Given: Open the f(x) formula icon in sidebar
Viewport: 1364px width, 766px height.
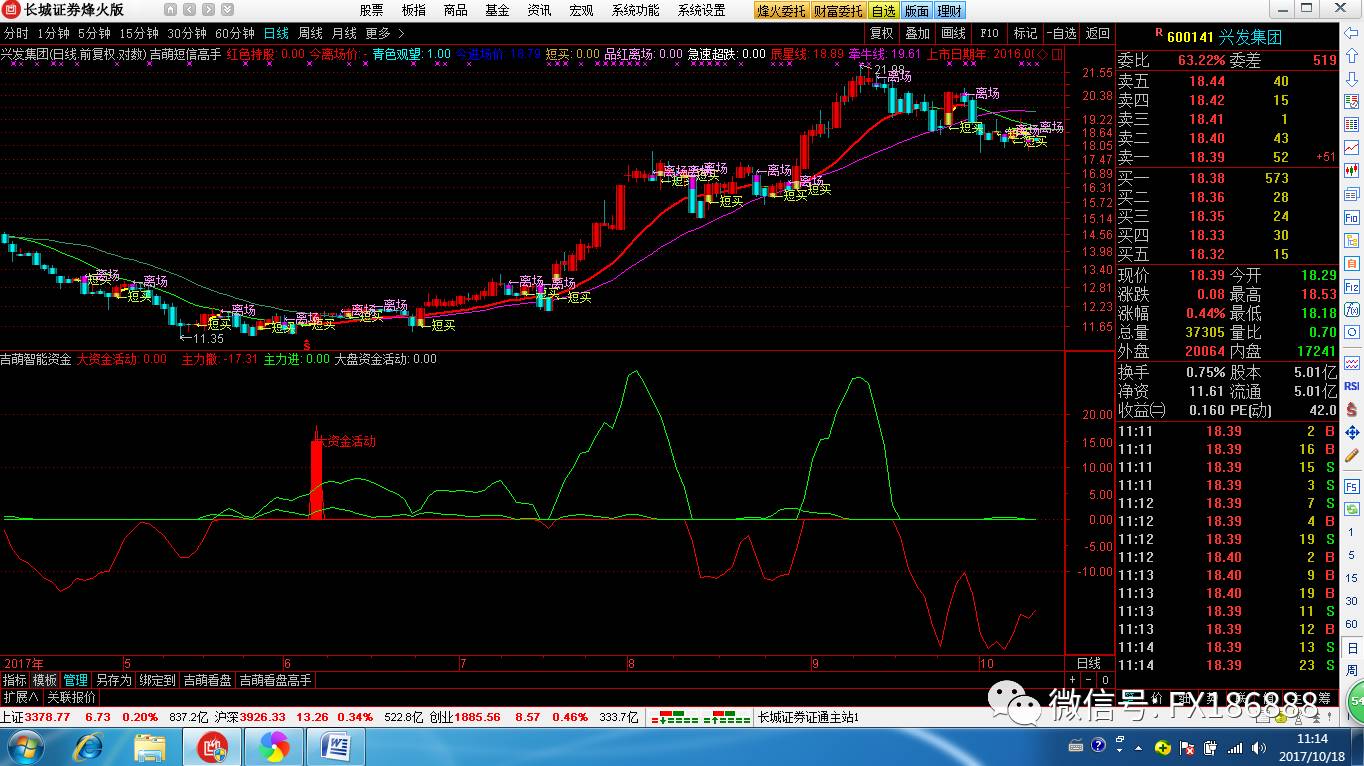Looking at the screenshot, I should (x=1351, y=309).
